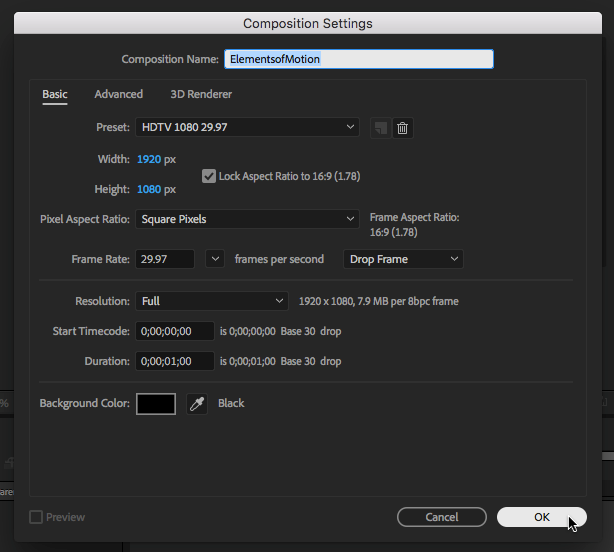Open the Drop Frame dropdown
Screen dimensions: 614x552
coord(403,259)
